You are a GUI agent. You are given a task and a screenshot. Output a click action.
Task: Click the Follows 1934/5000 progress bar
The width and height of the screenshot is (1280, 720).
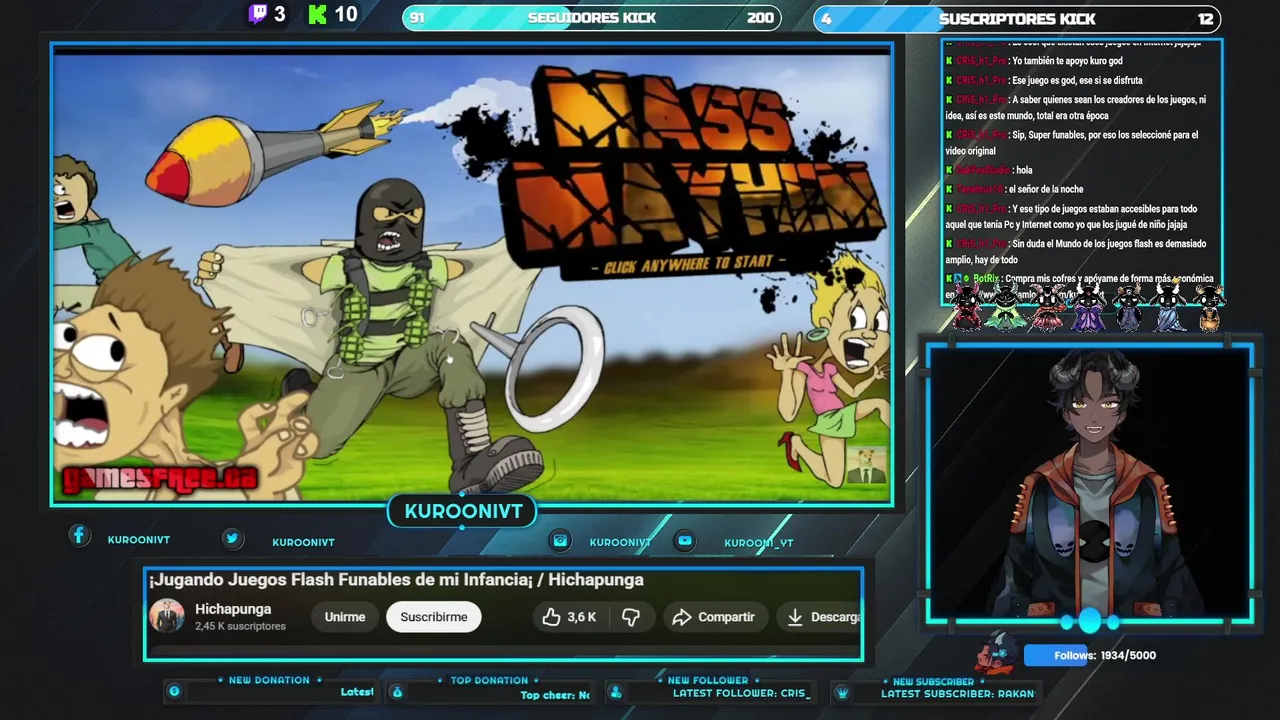tap(1090, 655)
